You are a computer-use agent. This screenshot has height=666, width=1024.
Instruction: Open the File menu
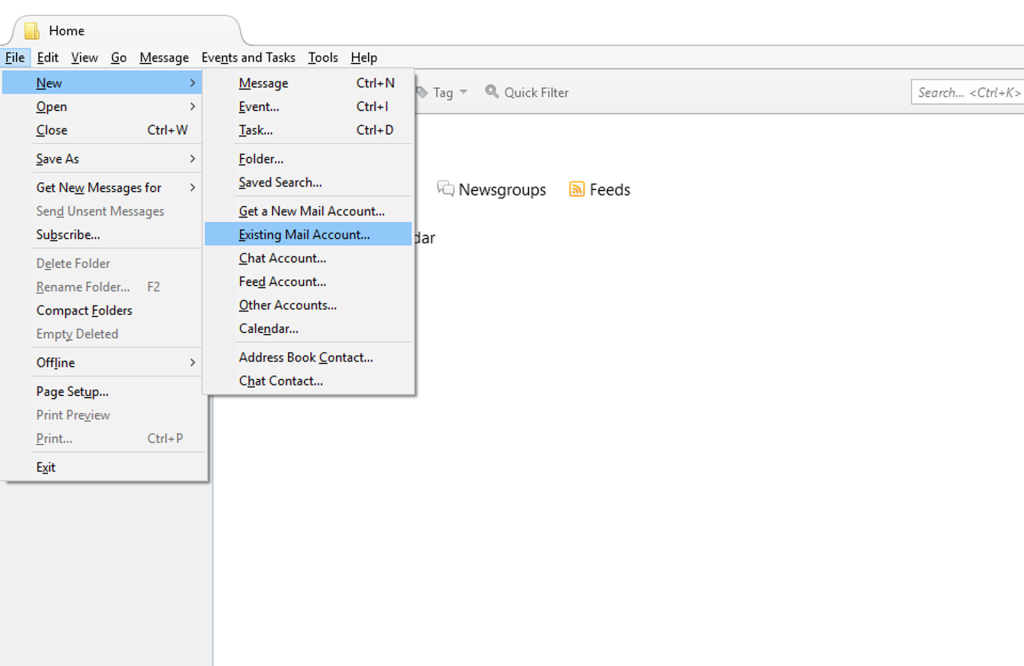(15, 57)
